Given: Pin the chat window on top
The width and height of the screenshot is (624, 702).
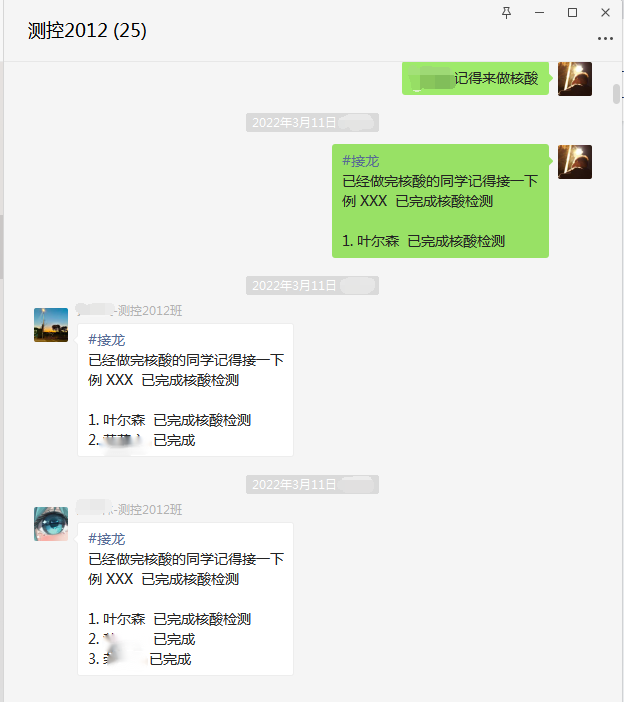Looking at the screenshot, I should pyautogui.click(x=506, y=13).
